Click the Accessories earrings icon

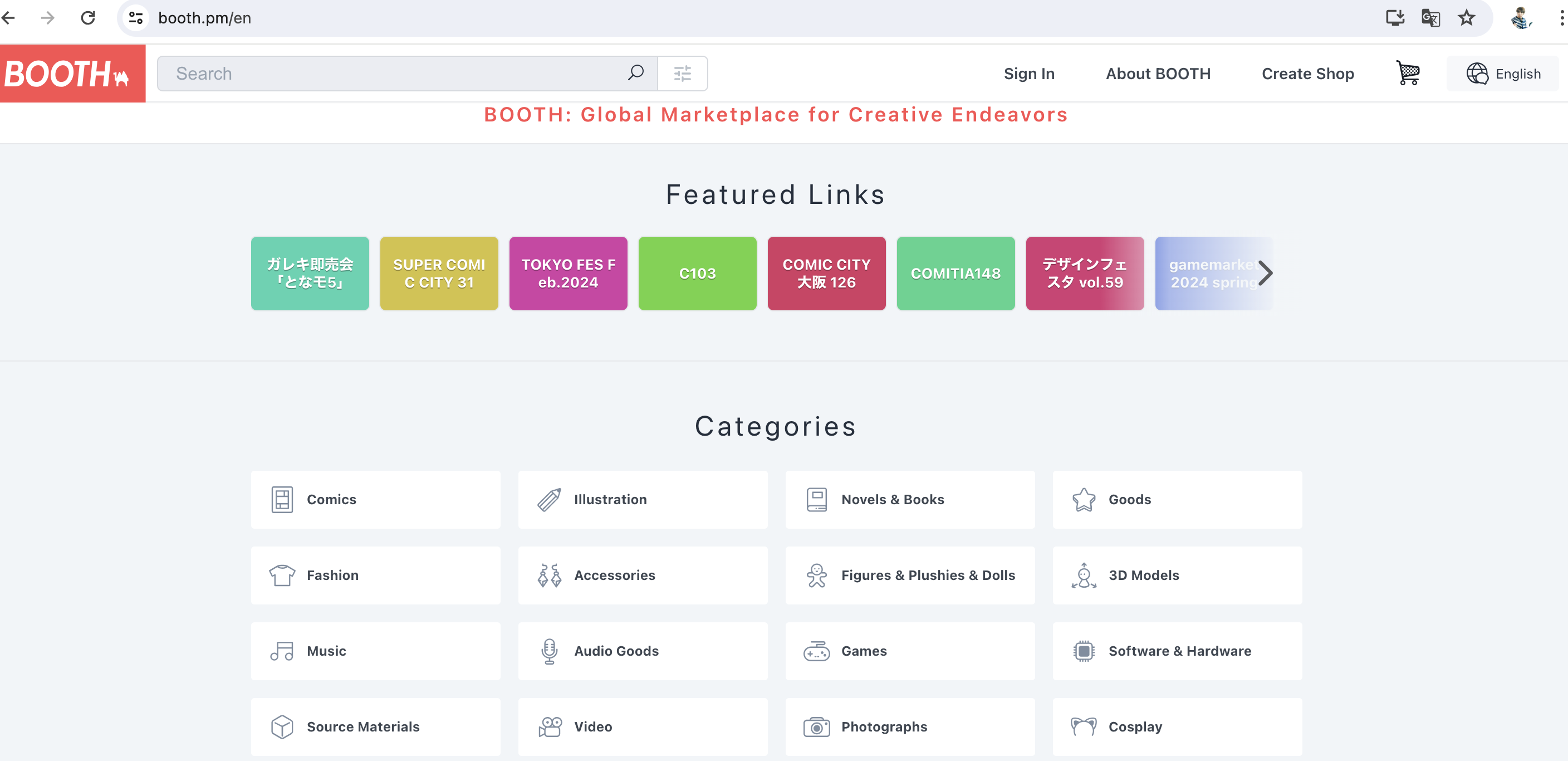coord(549,575)
